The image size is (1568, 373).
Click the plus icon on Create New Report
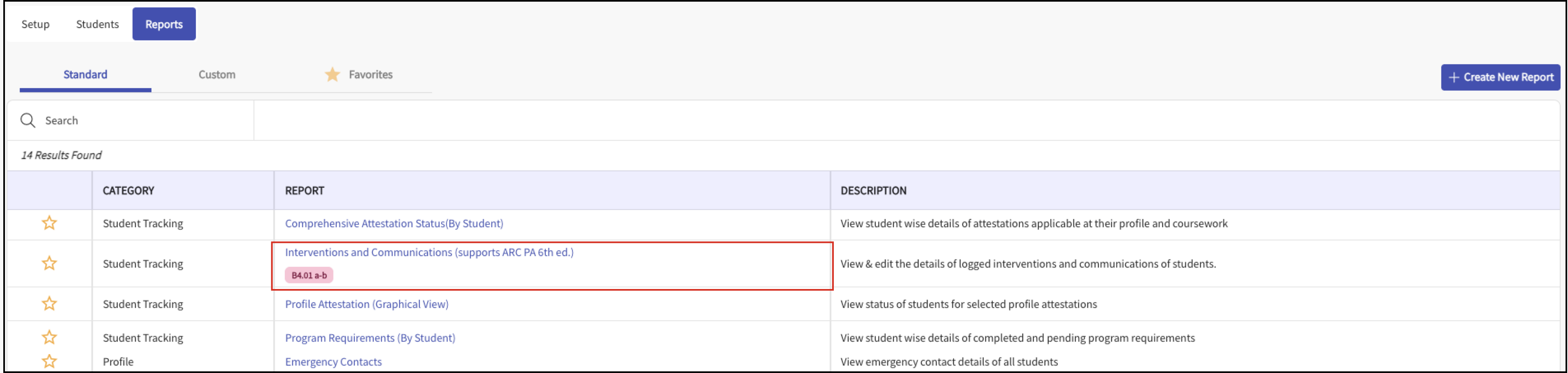coord(1454,77)
